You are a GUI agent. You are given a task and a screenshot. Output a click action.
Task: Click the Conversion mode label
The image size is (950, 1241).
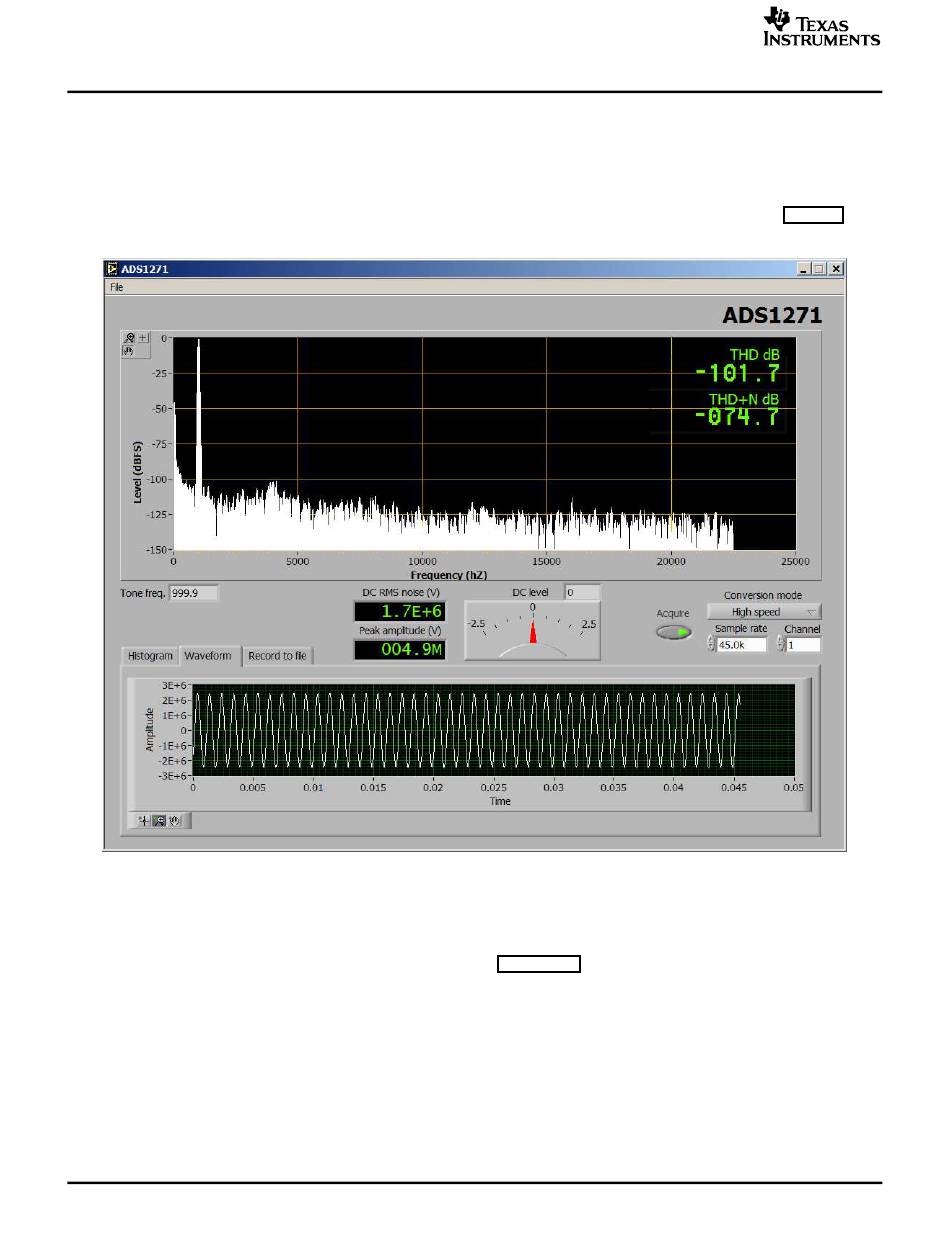click(x=763, y=595)
